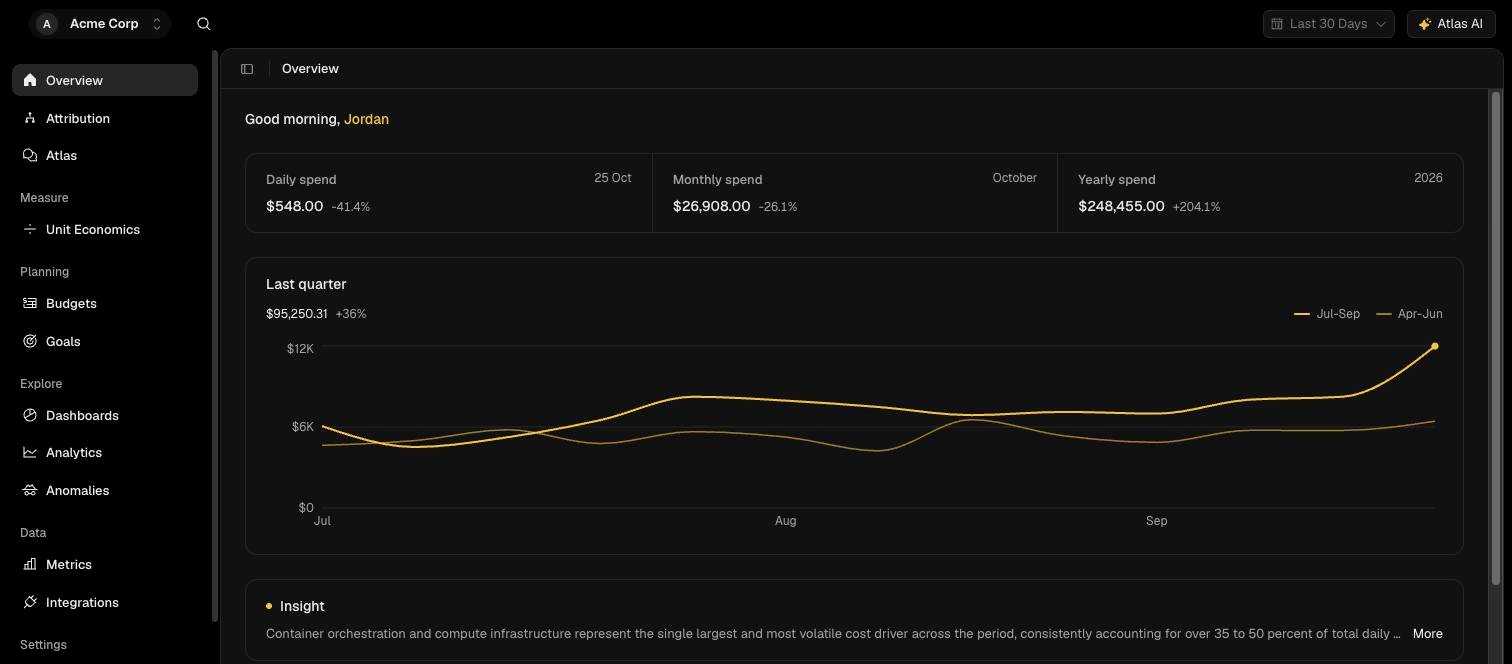Viewport: 1512px width, 664px height.
Task: Click the Yearly spend card
Action: (x=1260, y=193)
